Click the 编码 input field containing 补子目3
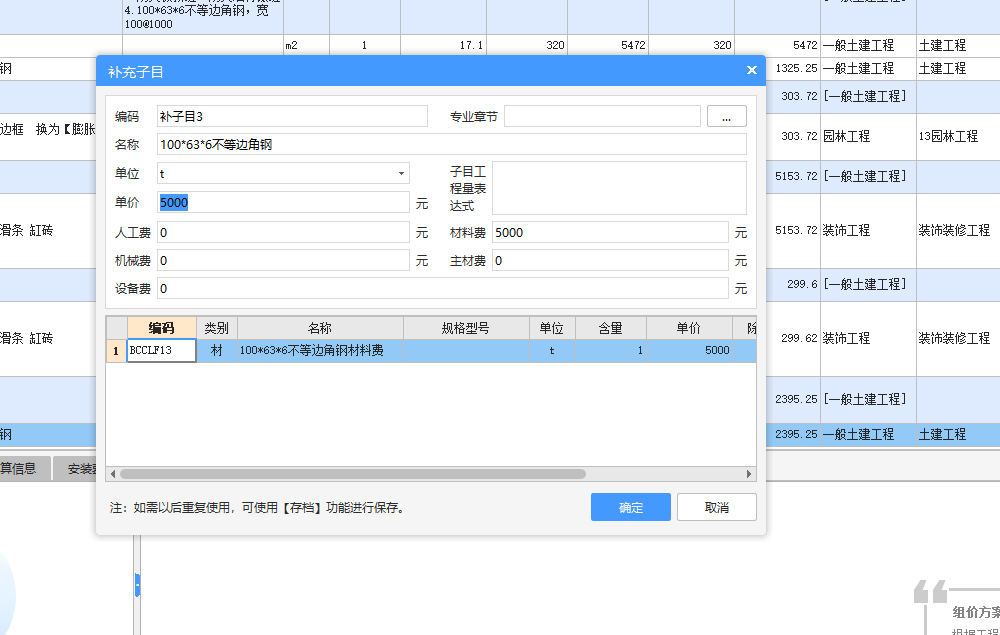Screen dimensions: 1000x635 point(292,116)
